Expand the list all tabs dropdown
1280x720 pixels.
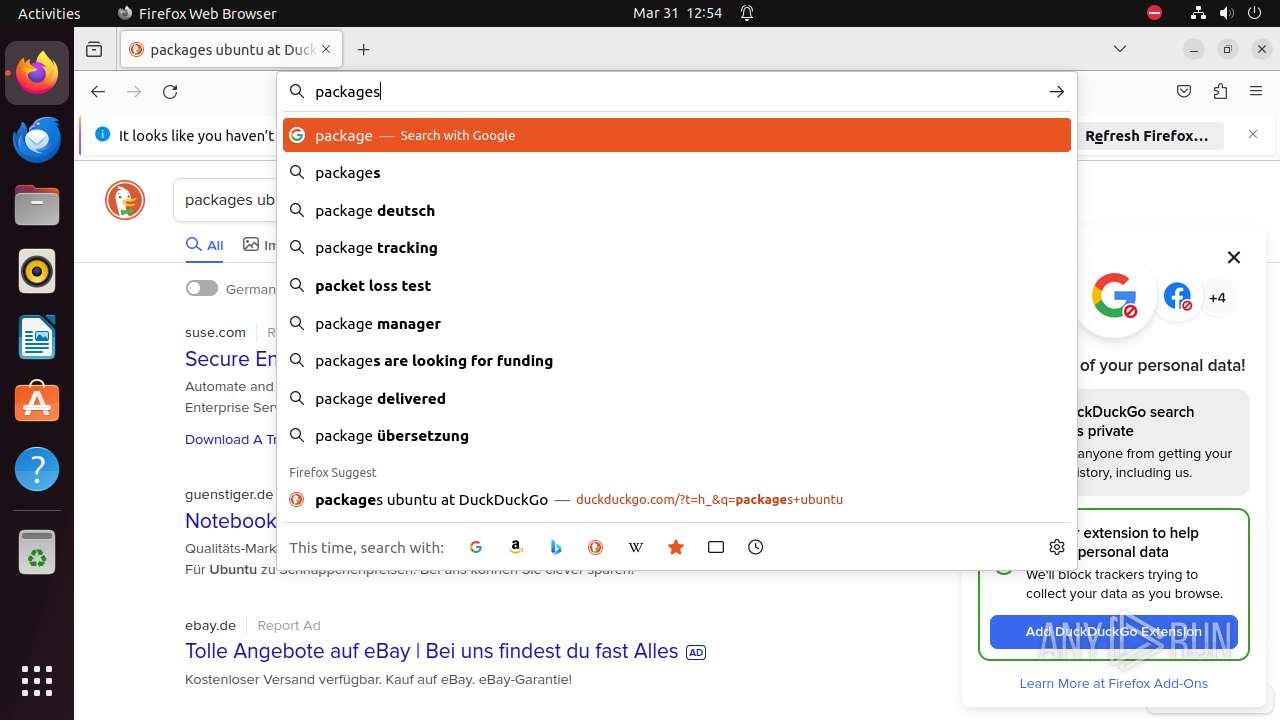(x=1120, y=49)
